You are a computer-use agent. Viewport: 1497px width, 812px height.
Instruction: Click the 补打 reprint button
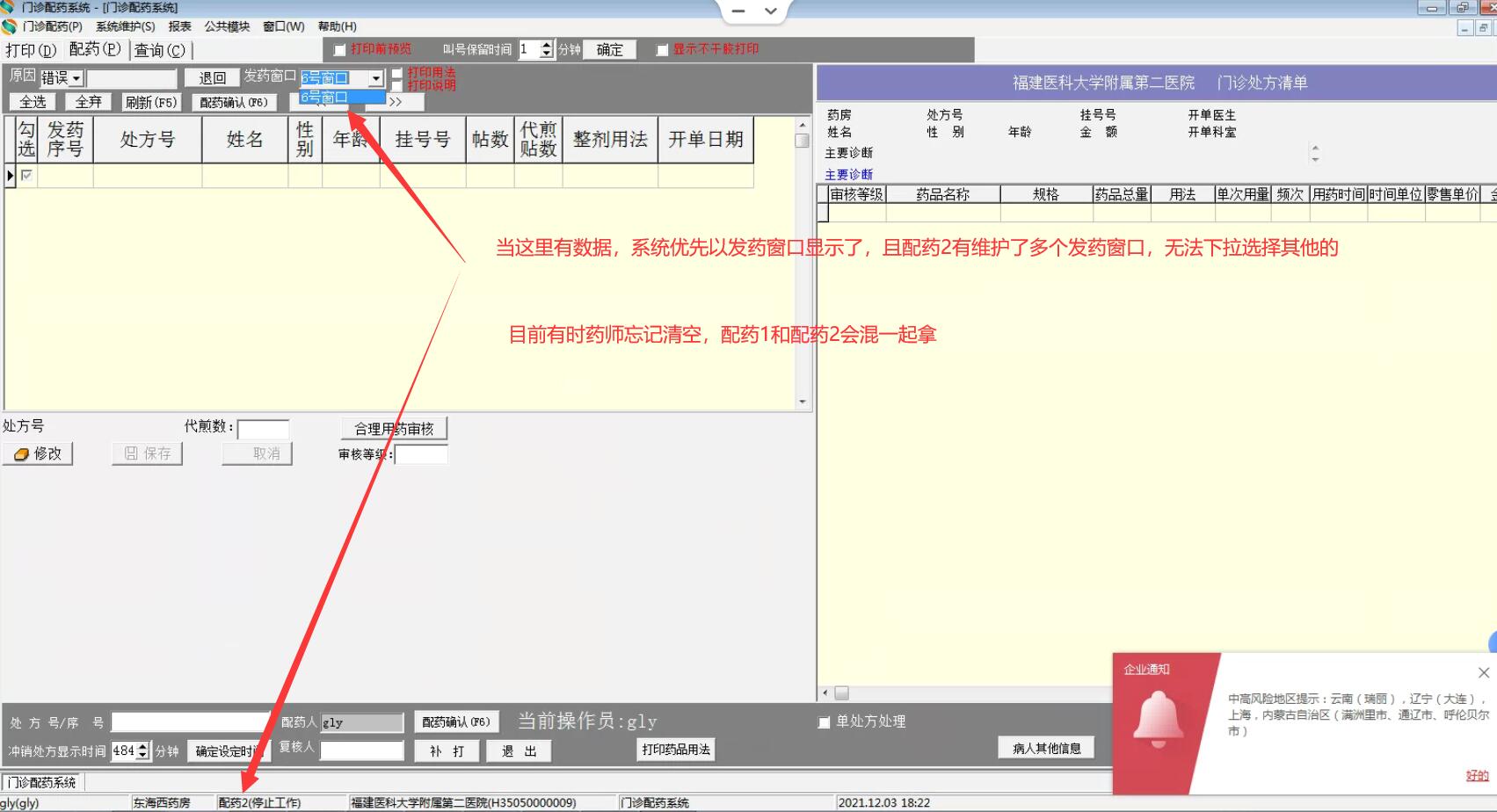pyautogui.click(x=447, y=751)
